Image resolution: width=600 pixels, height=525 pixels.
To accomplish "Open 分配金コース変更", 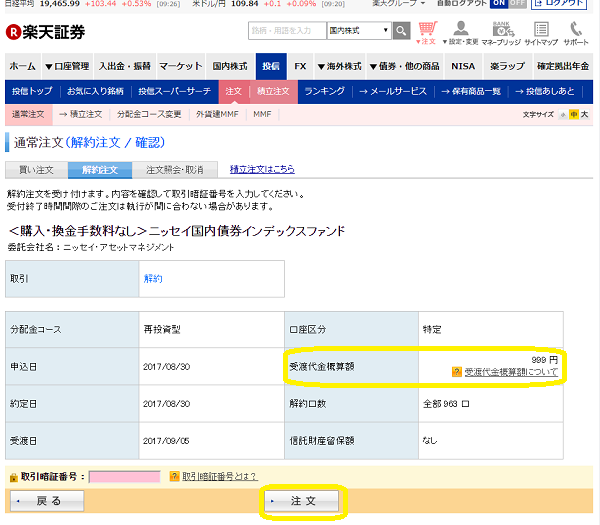I will point(149,114).
